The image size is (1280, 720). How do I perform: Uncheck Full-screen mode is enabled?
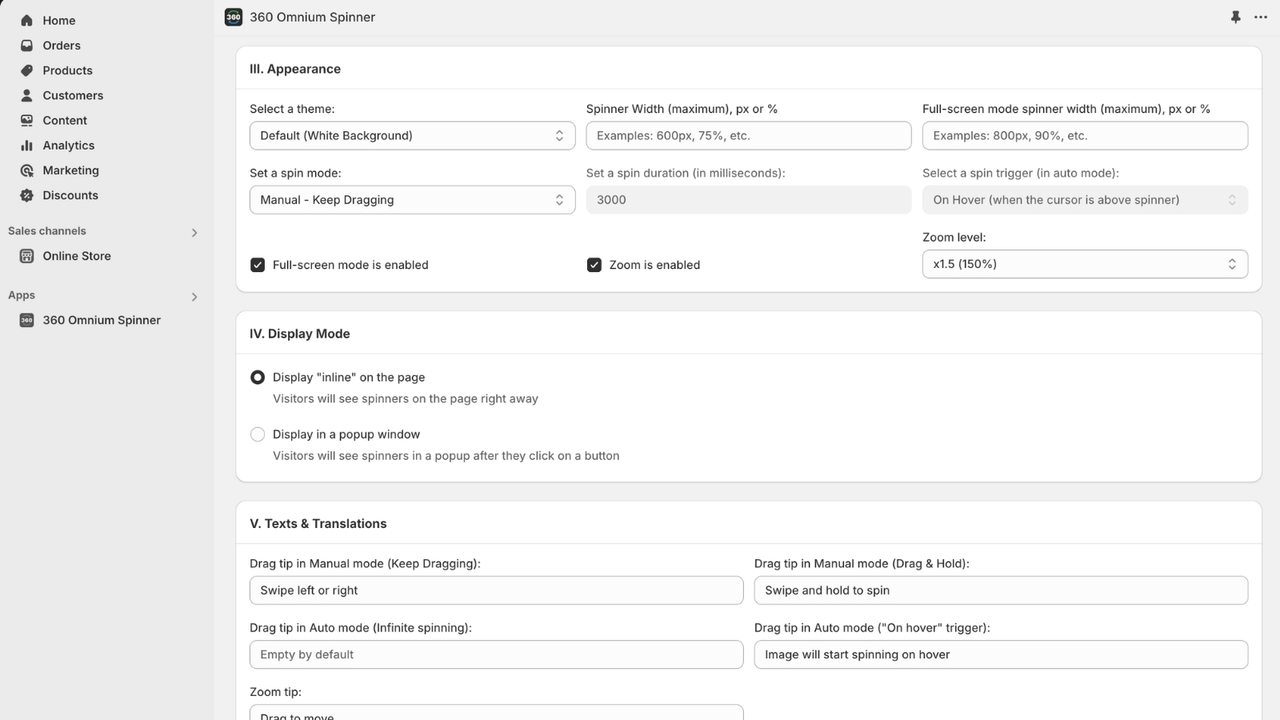257,265
